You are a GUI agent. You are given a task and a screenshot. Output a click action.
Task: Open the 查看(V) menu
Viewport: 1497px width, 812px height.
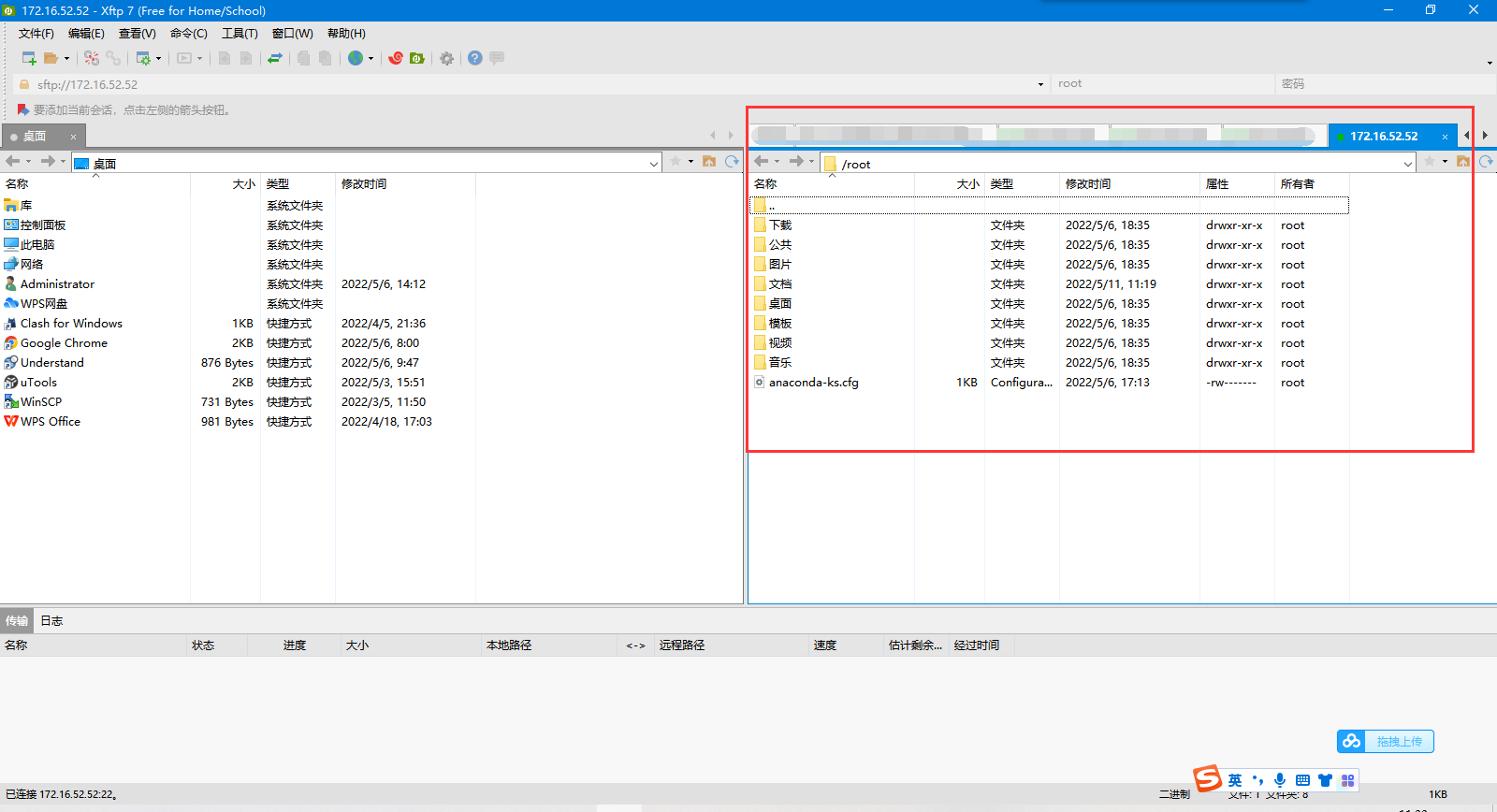click(138, 34)
